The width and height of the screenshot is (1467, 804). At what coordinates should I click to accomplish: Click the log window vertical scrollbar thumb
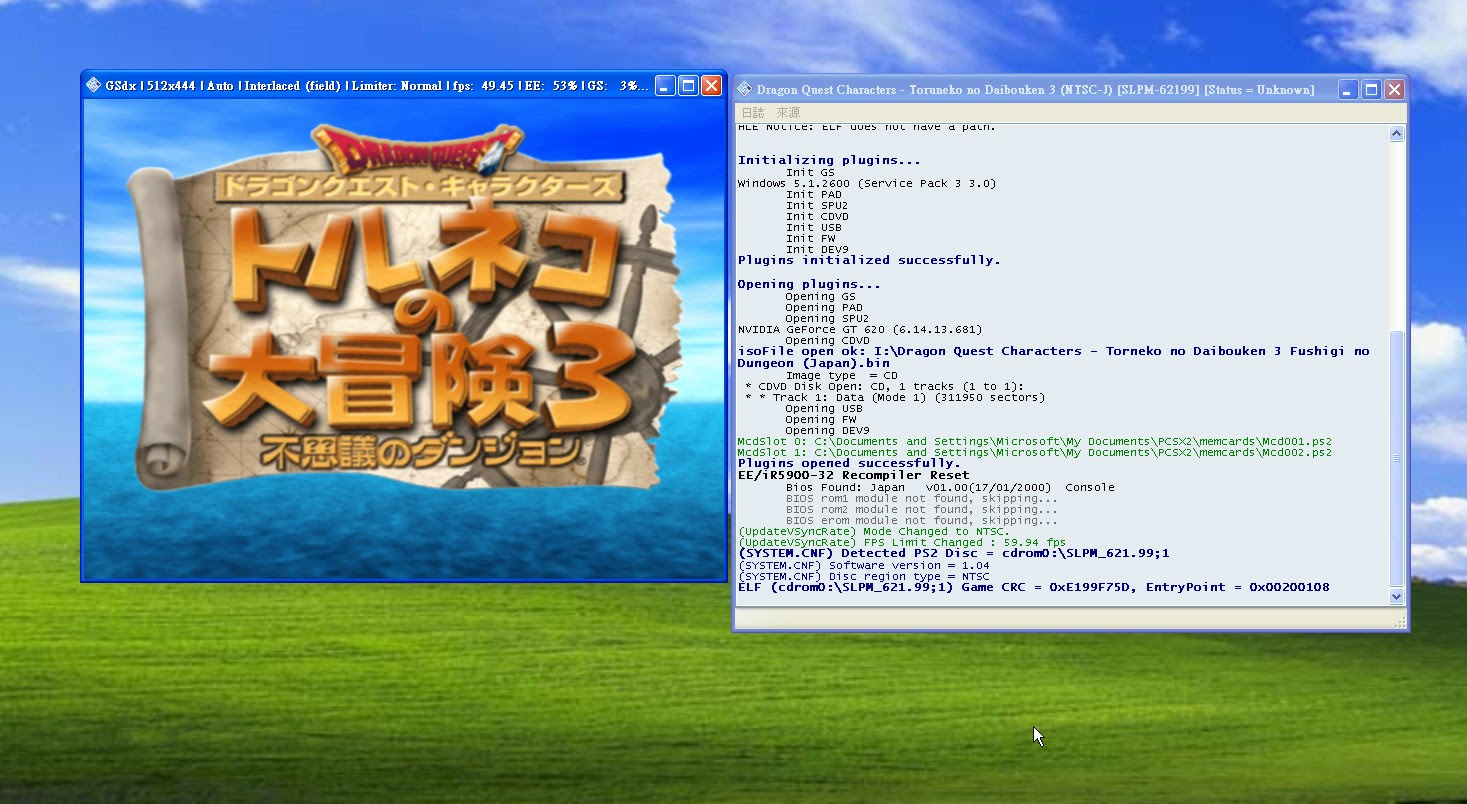1397,458
